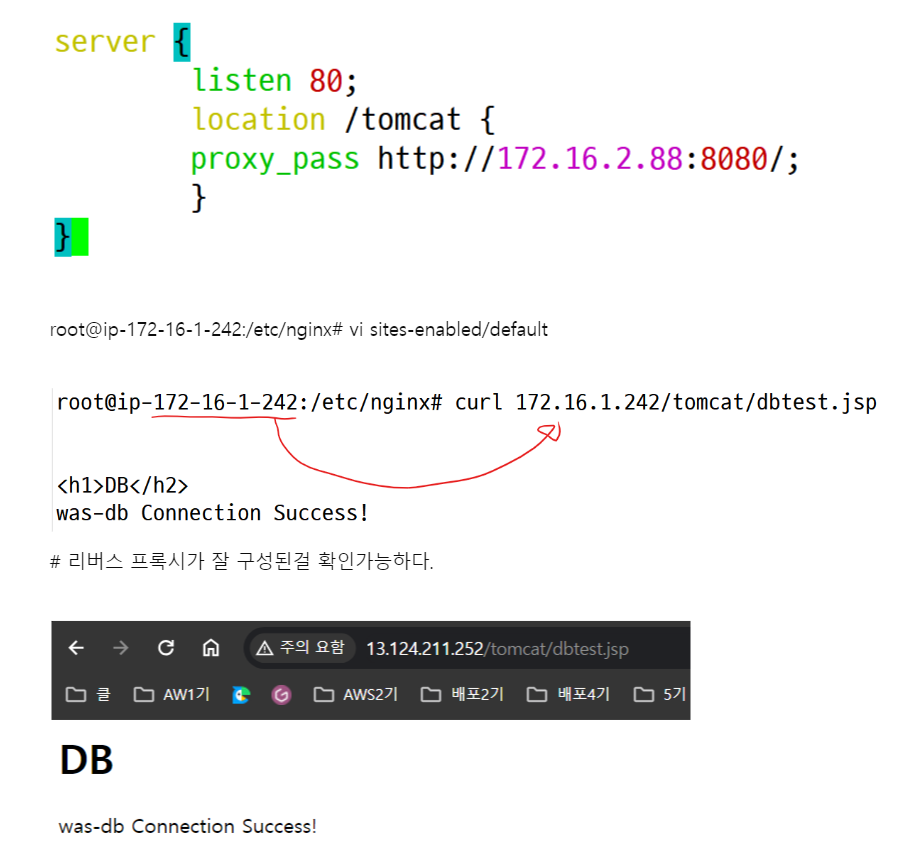The image size is (901, 845).
Task: Click the browser Forward arrow
Action: (x=121, y=648)
